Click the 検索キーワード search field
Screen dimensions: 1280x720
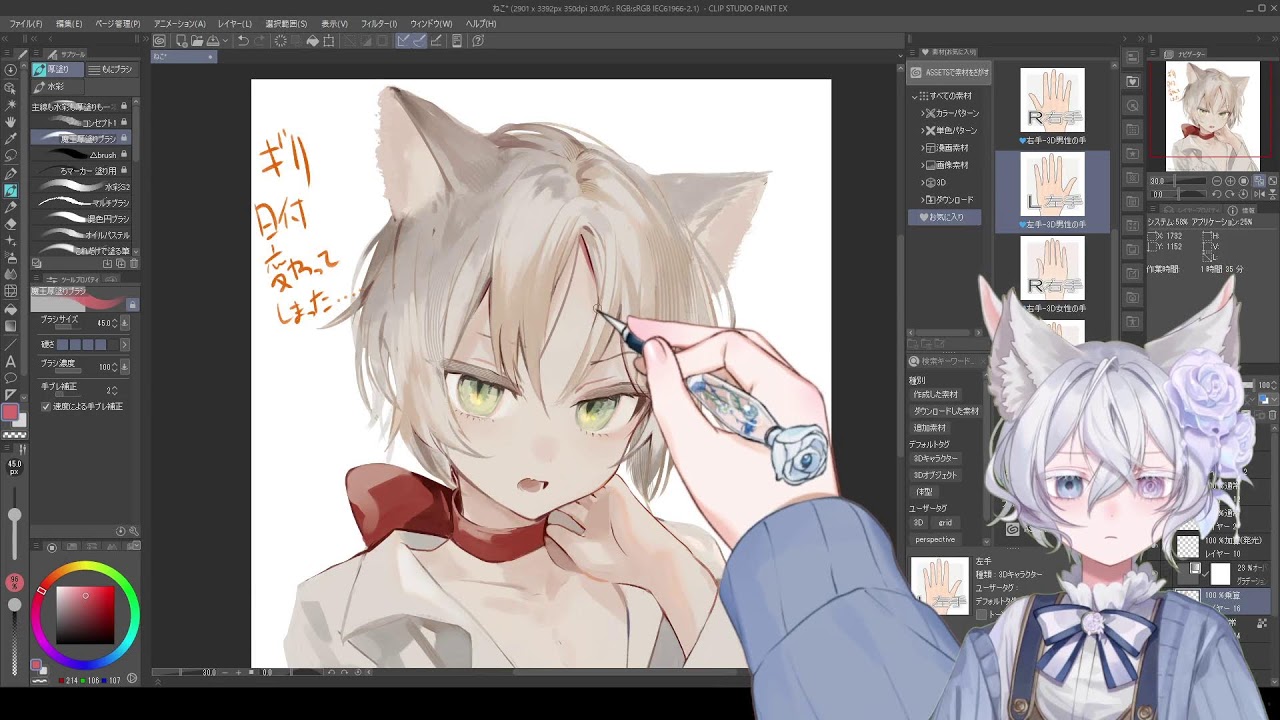(x=948, y=361)
